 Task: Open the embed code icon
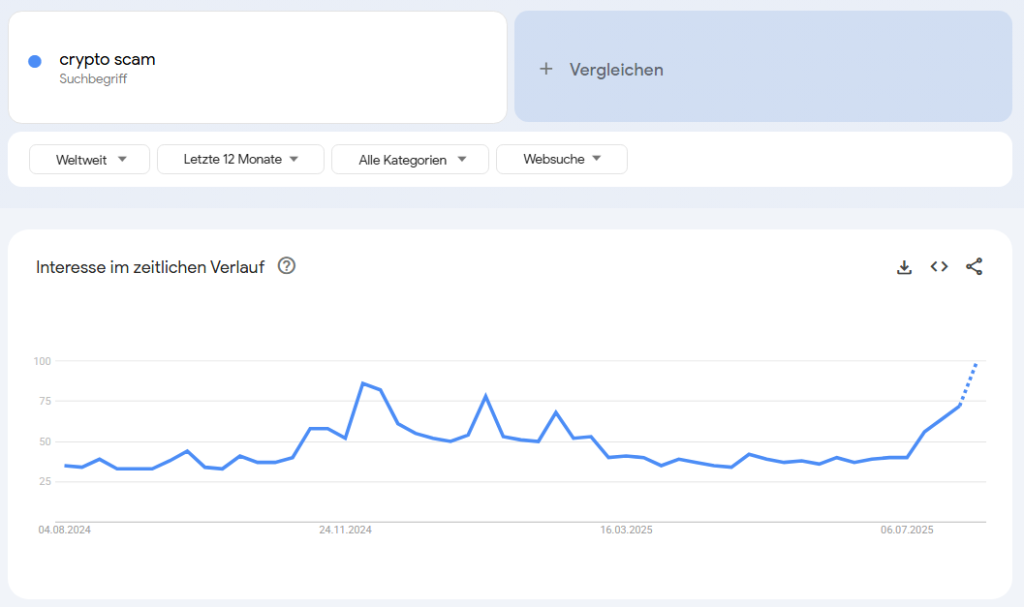939,267
